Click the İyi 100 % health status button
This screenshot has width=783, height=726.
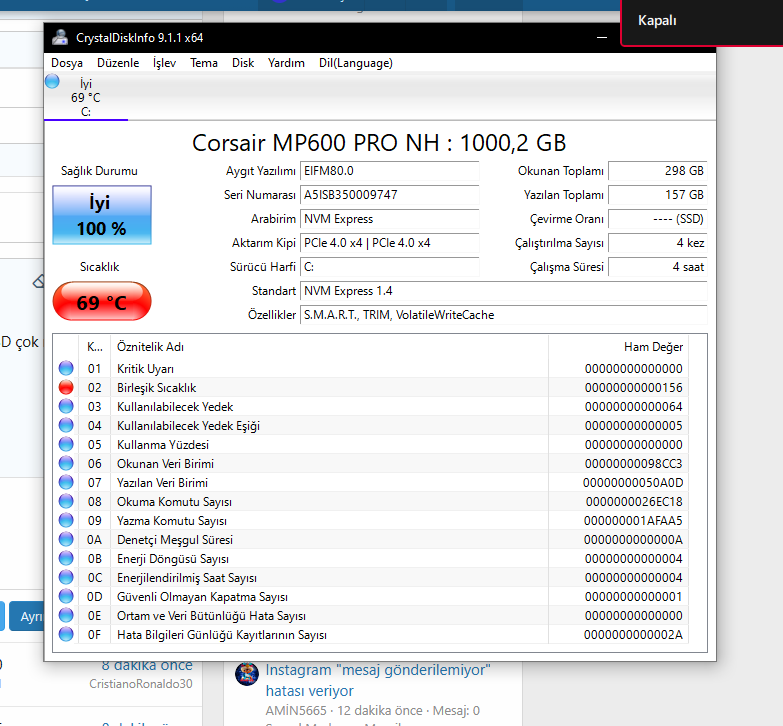(102, 215)
